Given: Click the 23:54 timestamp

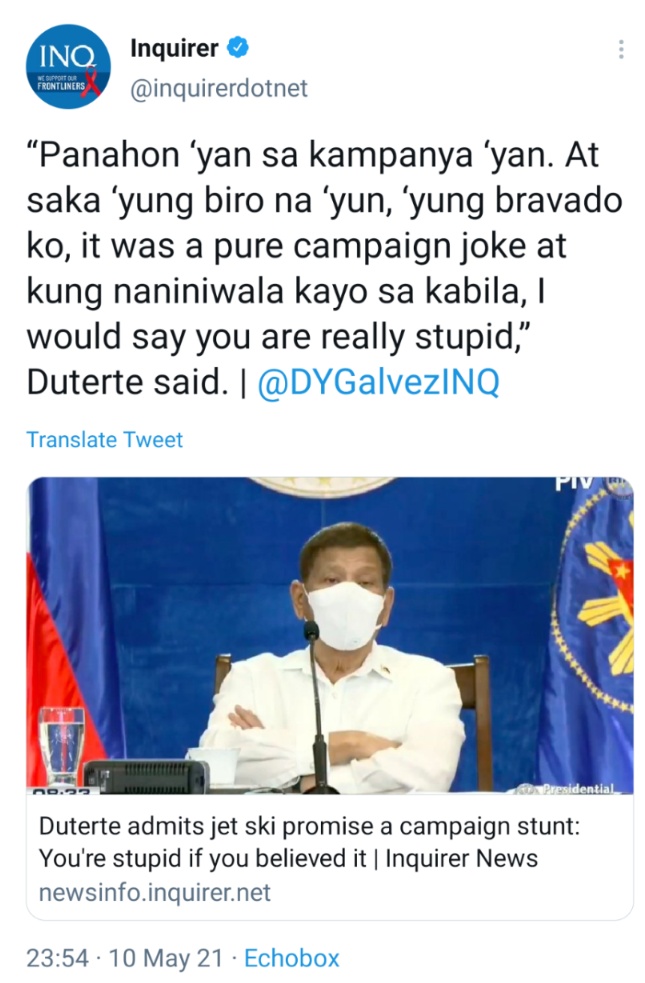Looking at the screenshot, I should click(58, 959).
